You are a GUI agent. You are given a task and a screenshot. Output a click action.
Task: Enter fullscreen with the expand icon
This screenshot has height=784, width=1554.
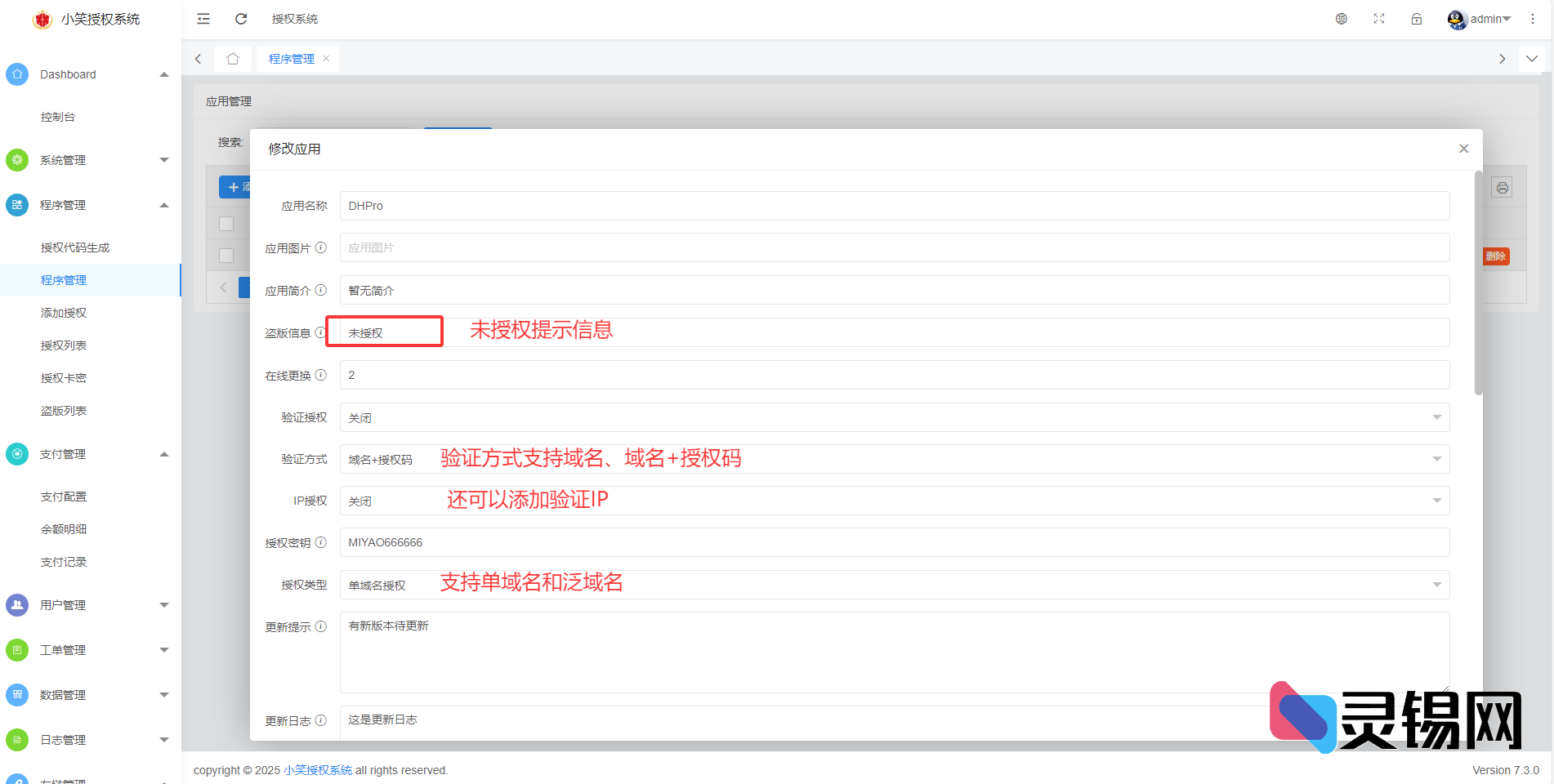coord(1378,19)
